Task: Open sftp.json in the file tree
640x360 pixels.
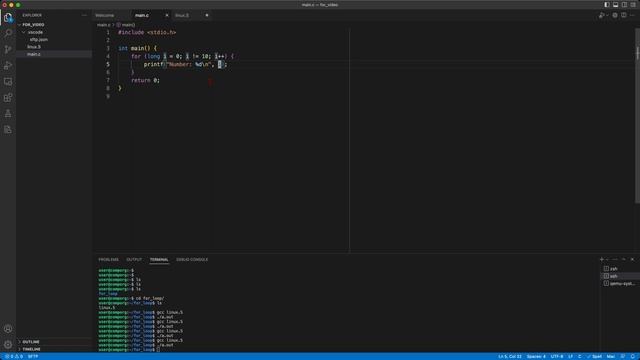Action: (x=39, y=40)
